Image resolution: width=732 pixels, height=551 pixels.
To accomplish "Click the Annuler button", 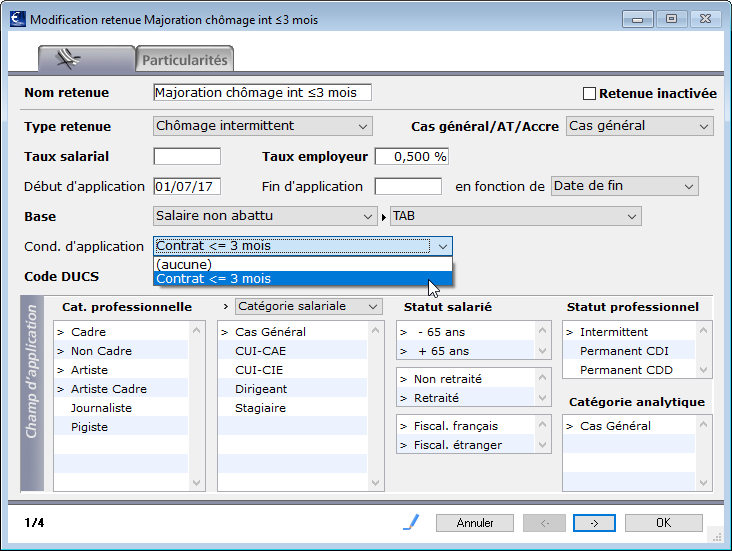I will [x=475, y=523].
